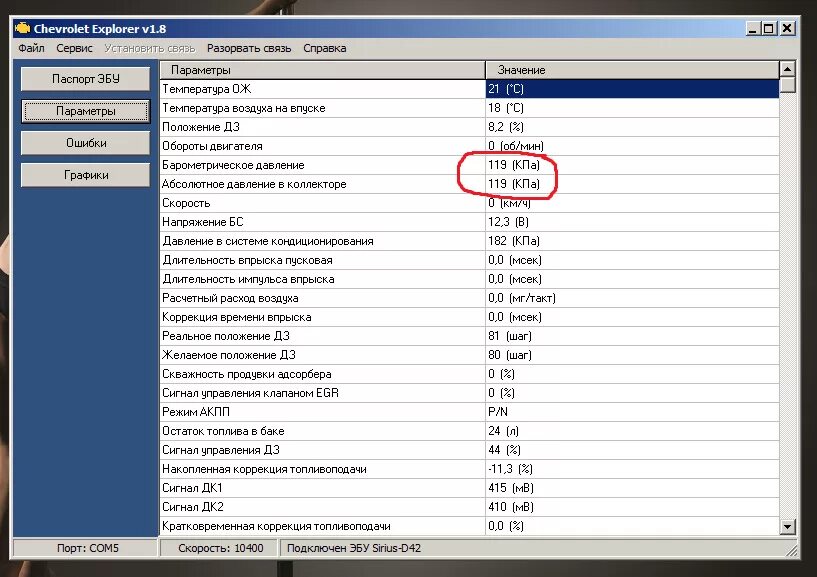
Task: Click the Скорость: 10400 status entry
Action: pyautogui.click(x=219, y=548)
